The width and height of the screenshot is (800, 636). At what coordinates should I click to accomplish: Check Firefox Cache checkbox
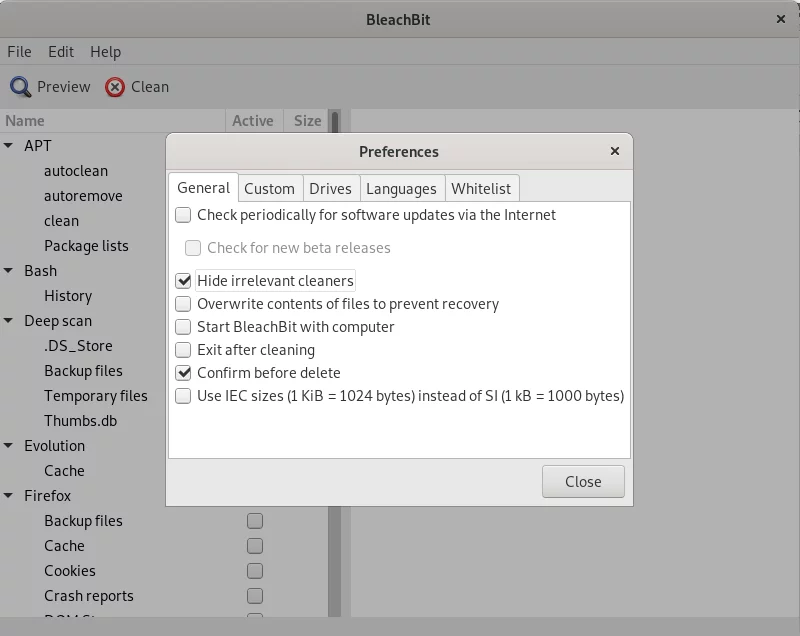(x=255, y=546)
